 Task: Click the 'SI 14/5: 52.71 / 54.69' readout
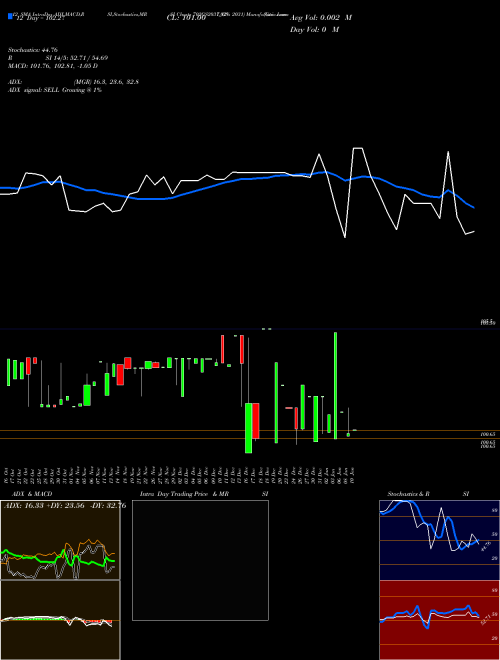tap(77, 58)
